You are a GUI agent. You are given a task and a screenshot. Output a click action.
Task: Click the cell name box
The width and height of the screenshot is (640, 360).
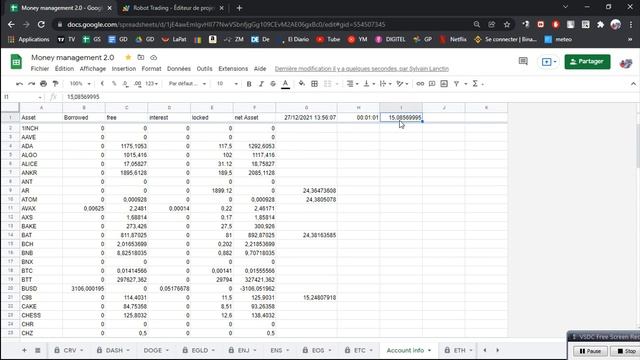tap(22, 97)
